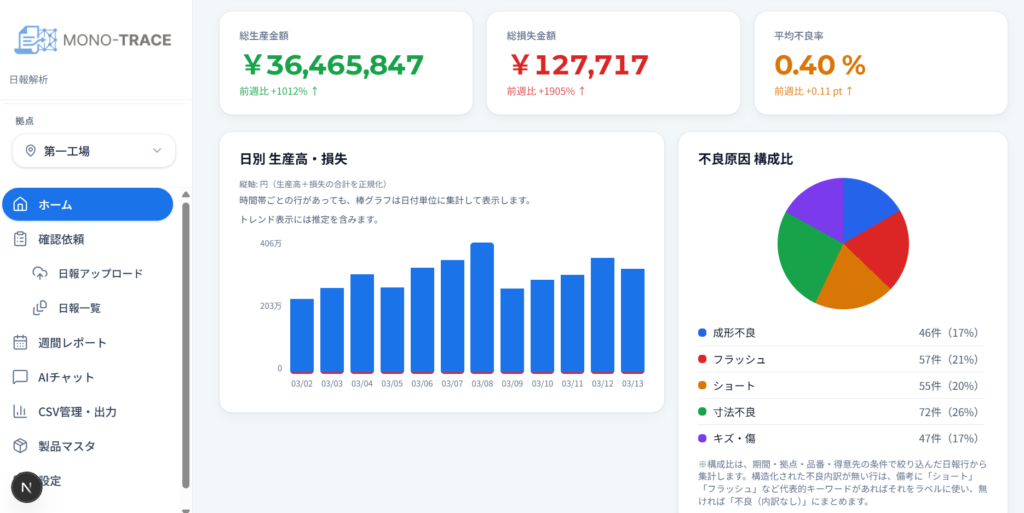Click the MONO-TRACE logo
The height and width of the screenshot is (513, 1024).
(x=93, y=40)
